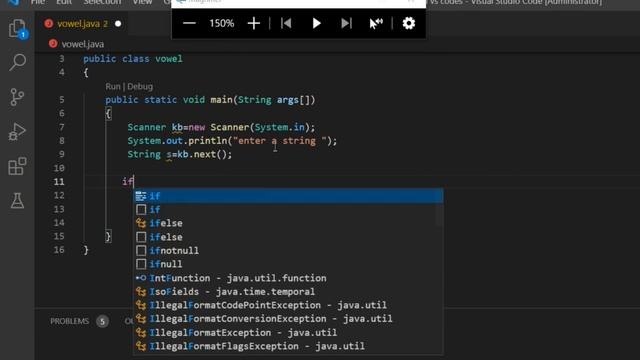Image resolution: width=640 pixels, height=360 pixels.
Task: Click the 'public class vowel' line
Action: (x=133, y=59)
